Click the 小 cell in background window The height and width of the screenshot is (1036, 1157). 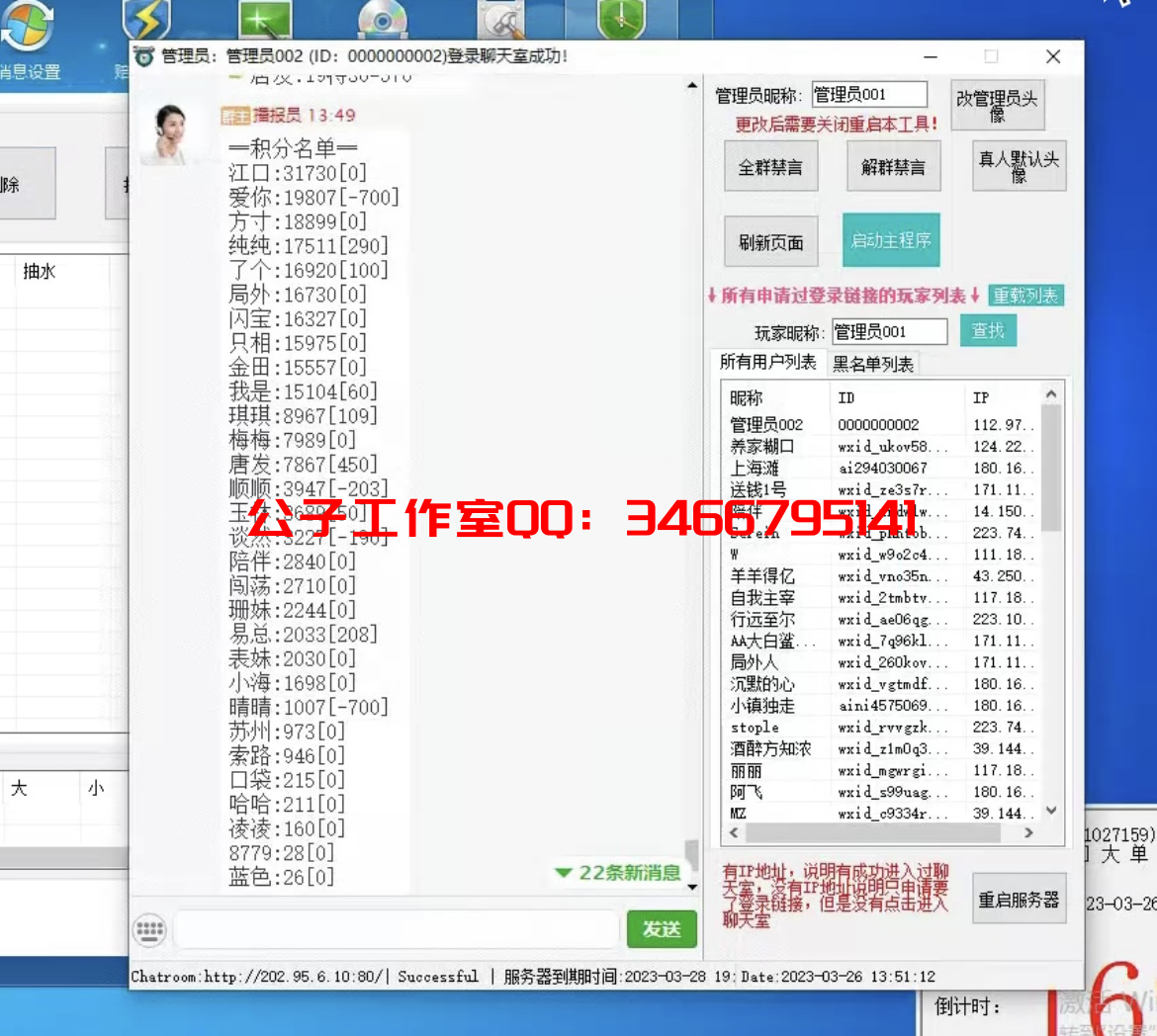point(96,788)
